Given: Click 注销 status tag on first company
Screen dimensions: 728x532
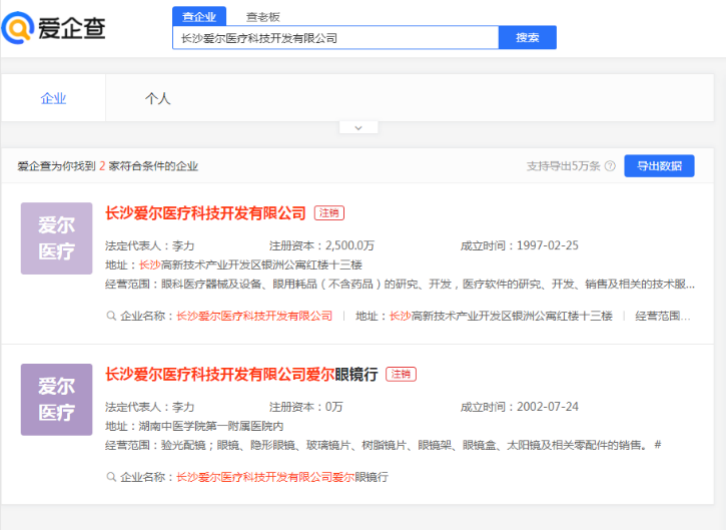Looking at the screenshot, I should tap(330, 213).
